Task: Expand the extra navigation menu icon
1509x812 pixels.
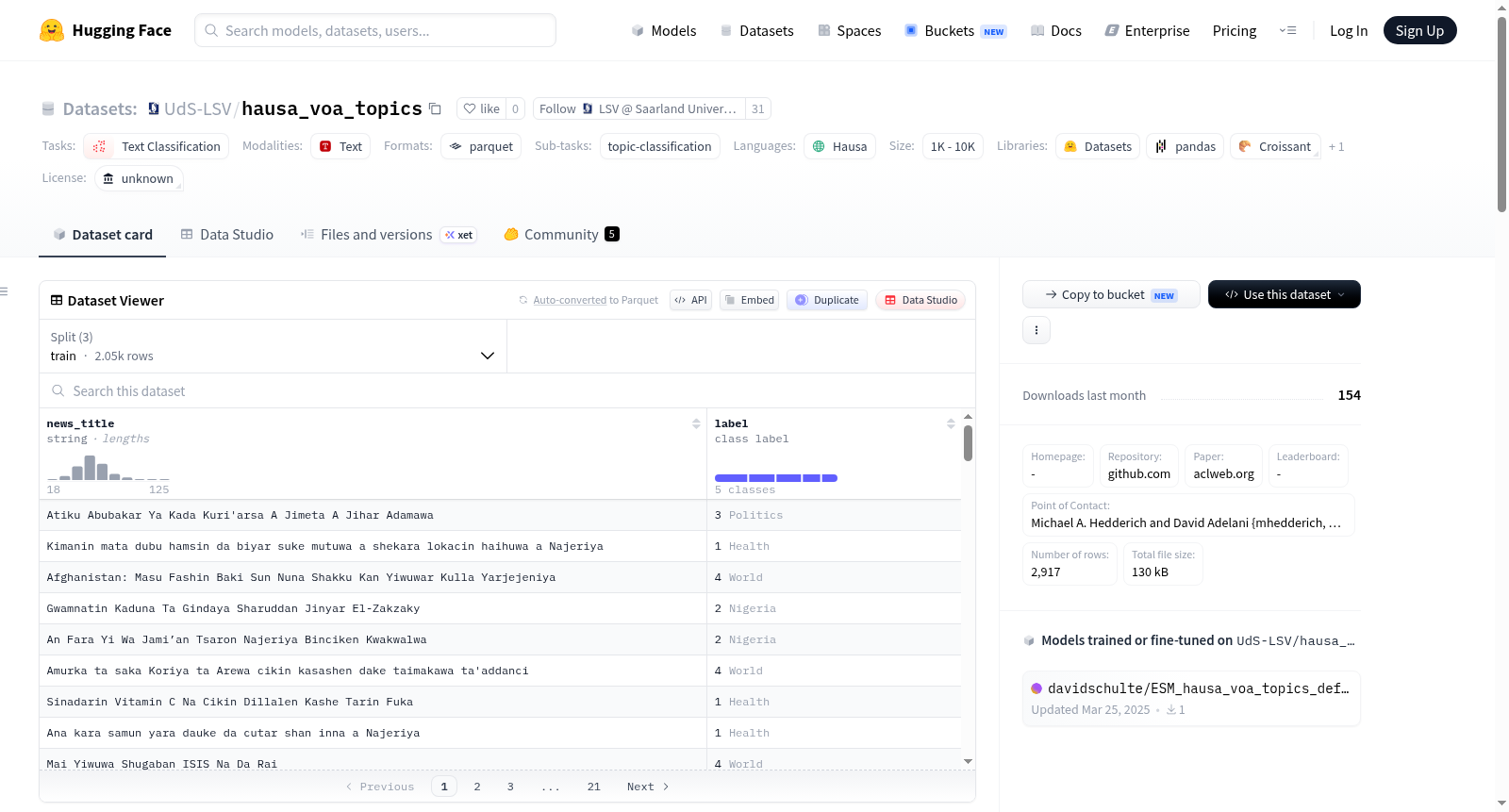Action: pyautogui.click(x=1287, y=30)
